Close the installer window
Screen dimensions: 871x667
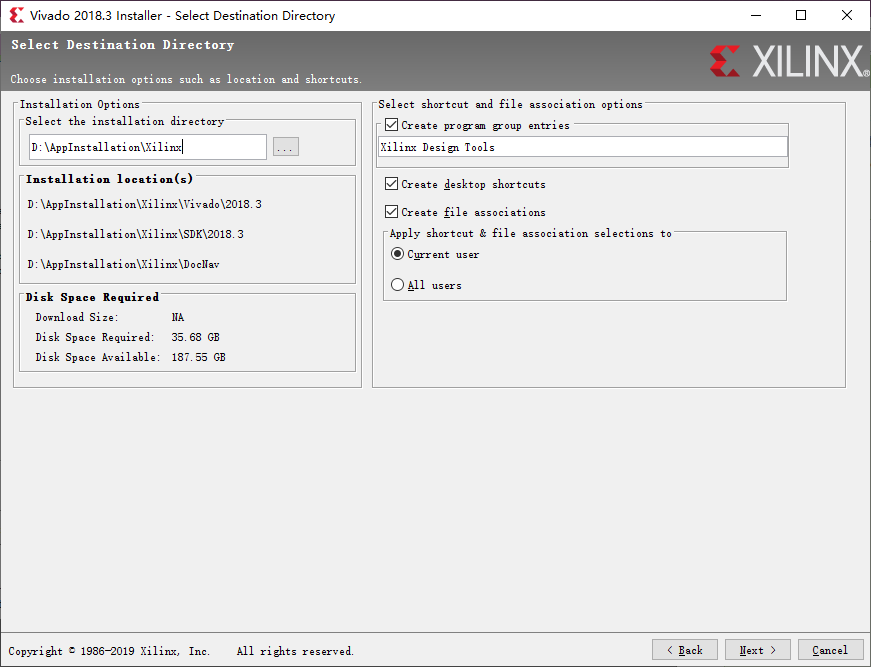pyautogui.click(x=847, y=16)
